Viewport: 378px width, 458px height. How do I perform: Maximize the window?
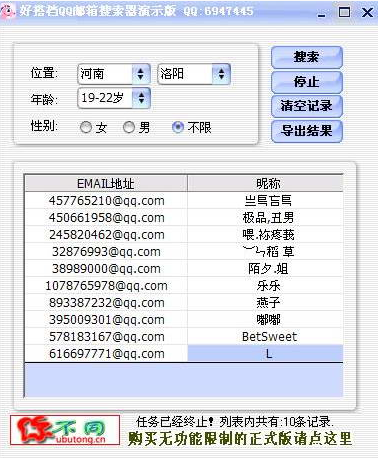click(344, 12)
